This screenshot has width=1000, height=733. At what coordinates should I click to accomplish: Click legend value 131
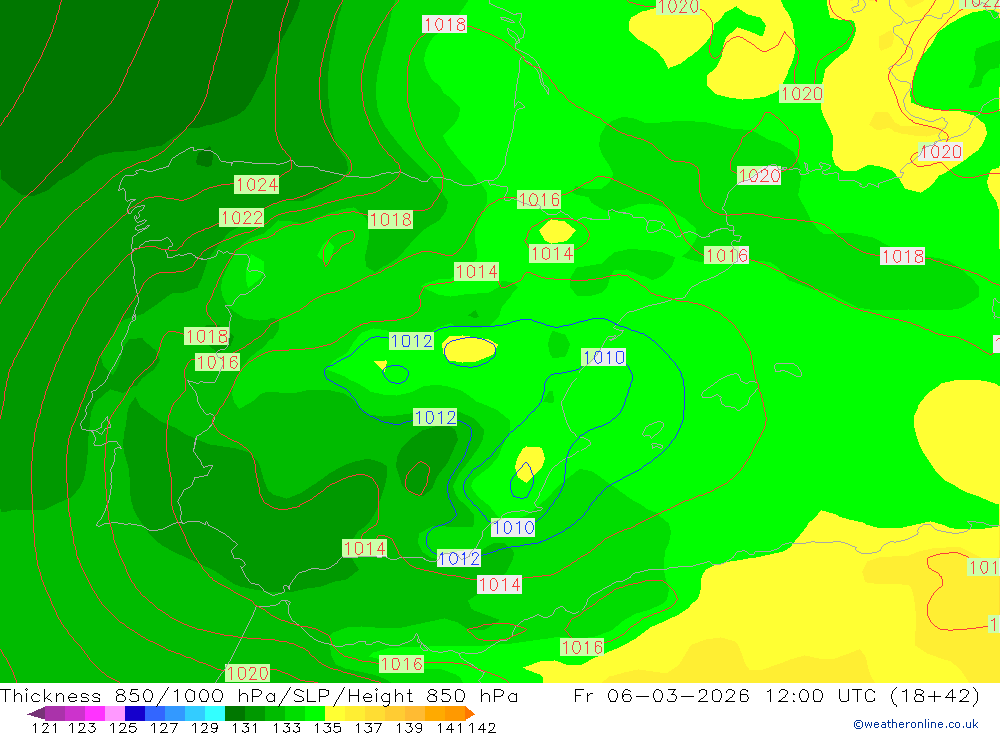(244, 727)
